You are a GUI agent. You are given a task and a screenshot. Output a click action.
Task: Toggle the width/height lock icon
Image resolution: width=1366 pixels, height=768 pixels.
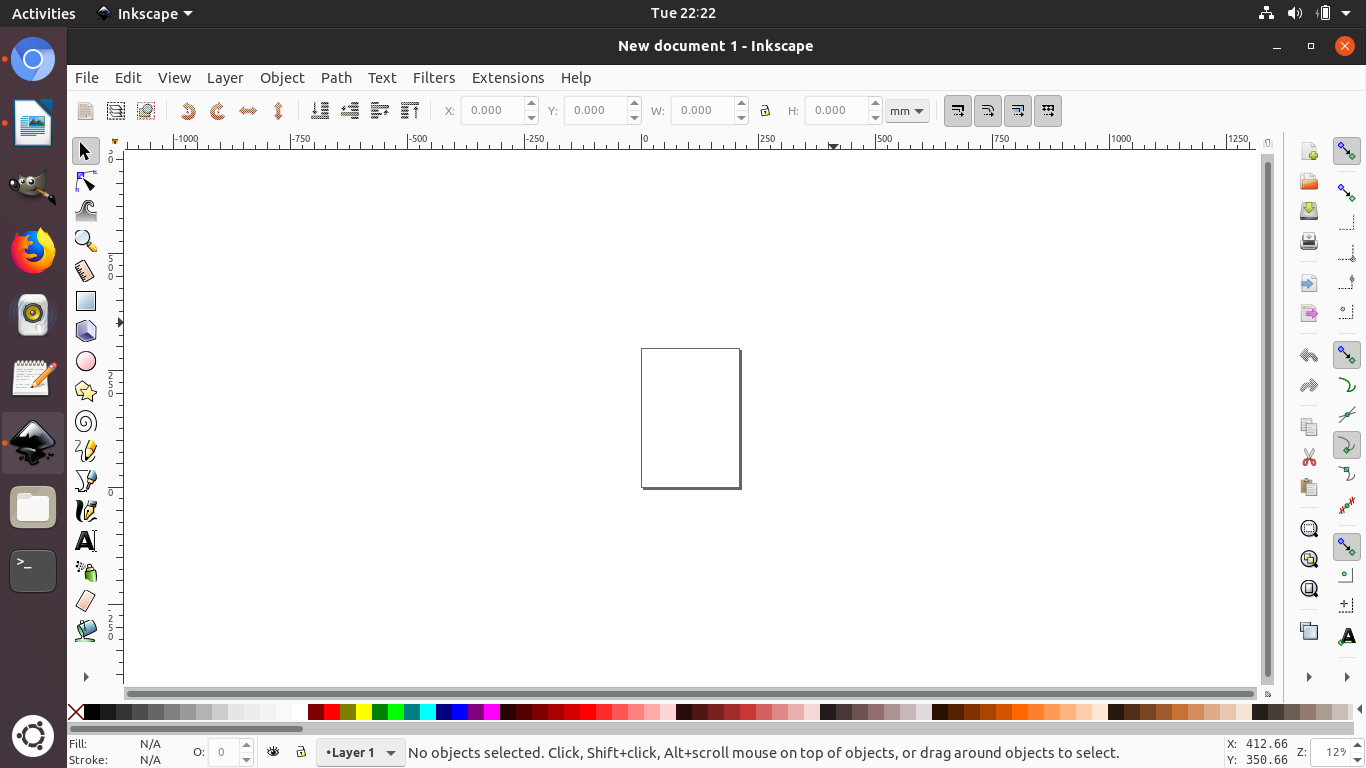point(765,111)
